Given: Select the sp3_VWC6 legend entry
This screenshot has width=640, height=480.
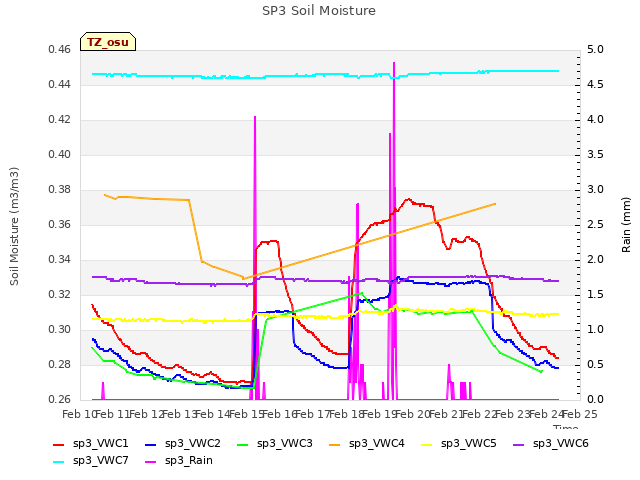Looking at the screenshot, I should 551,444.
